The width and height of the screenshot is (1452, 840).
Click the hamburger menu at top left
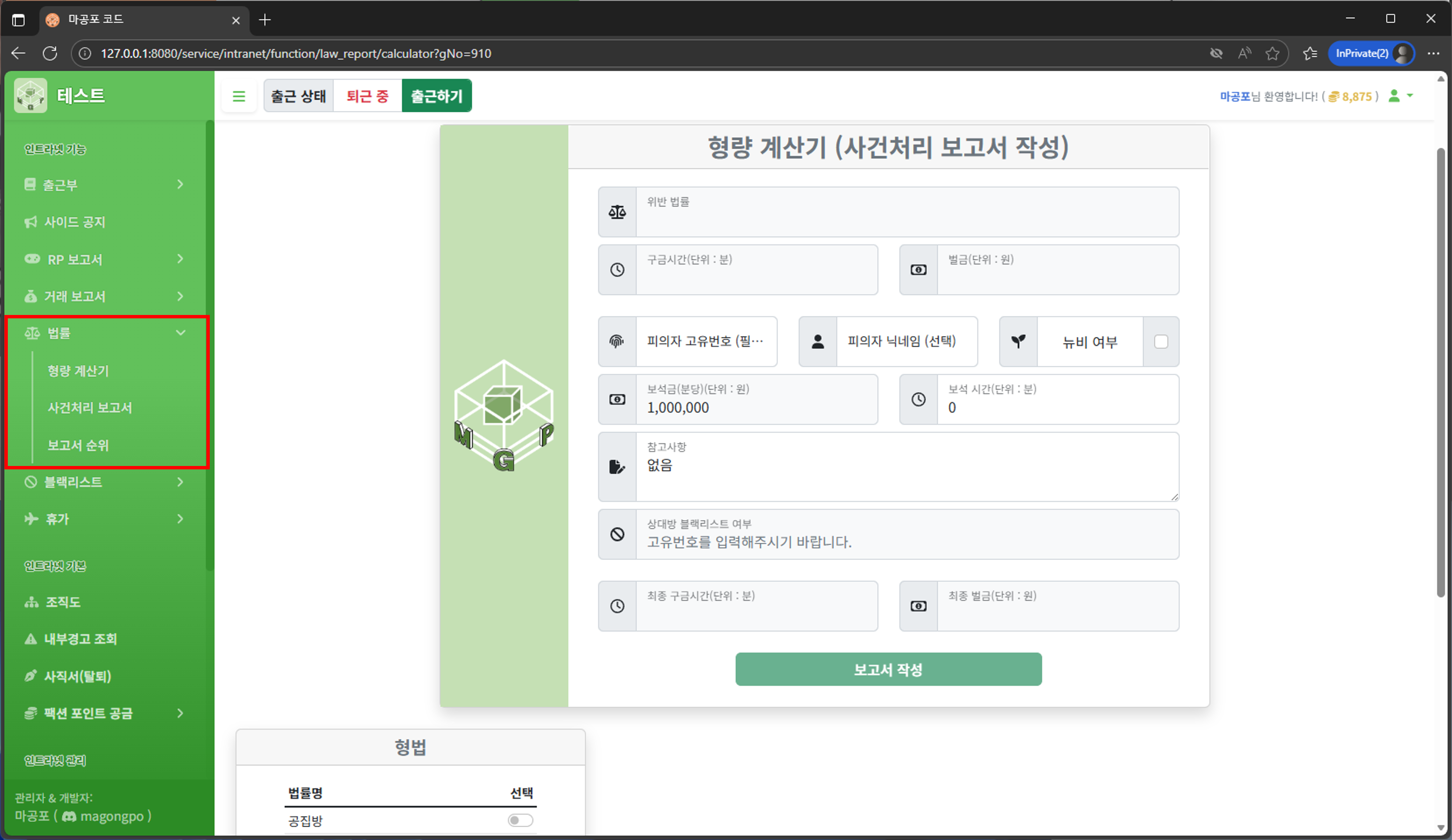tap(239, 96)
